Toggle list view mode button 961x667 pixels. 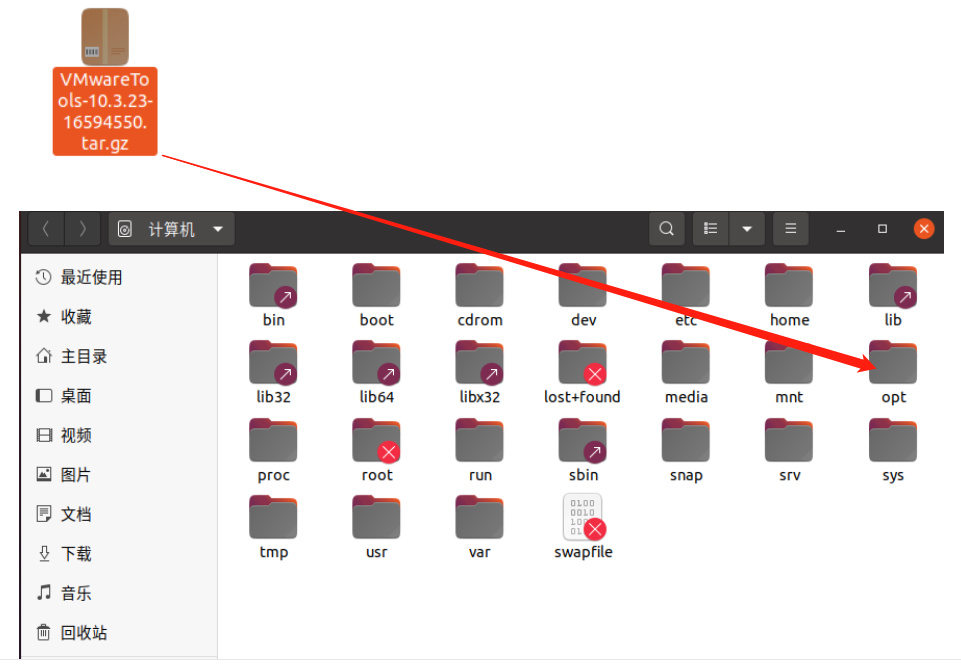[710, 229]
